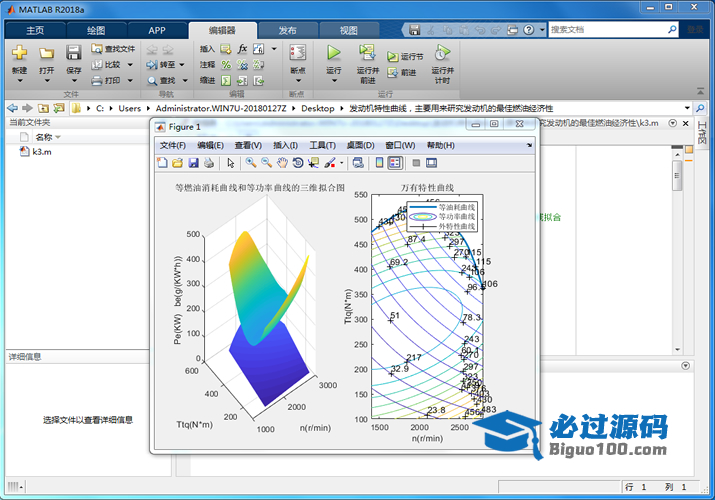Click the Figure 1 open file icon
Image resolution: width=715 pixels, height=500 pixels.
pyautogui.click(x=177, y=163)
